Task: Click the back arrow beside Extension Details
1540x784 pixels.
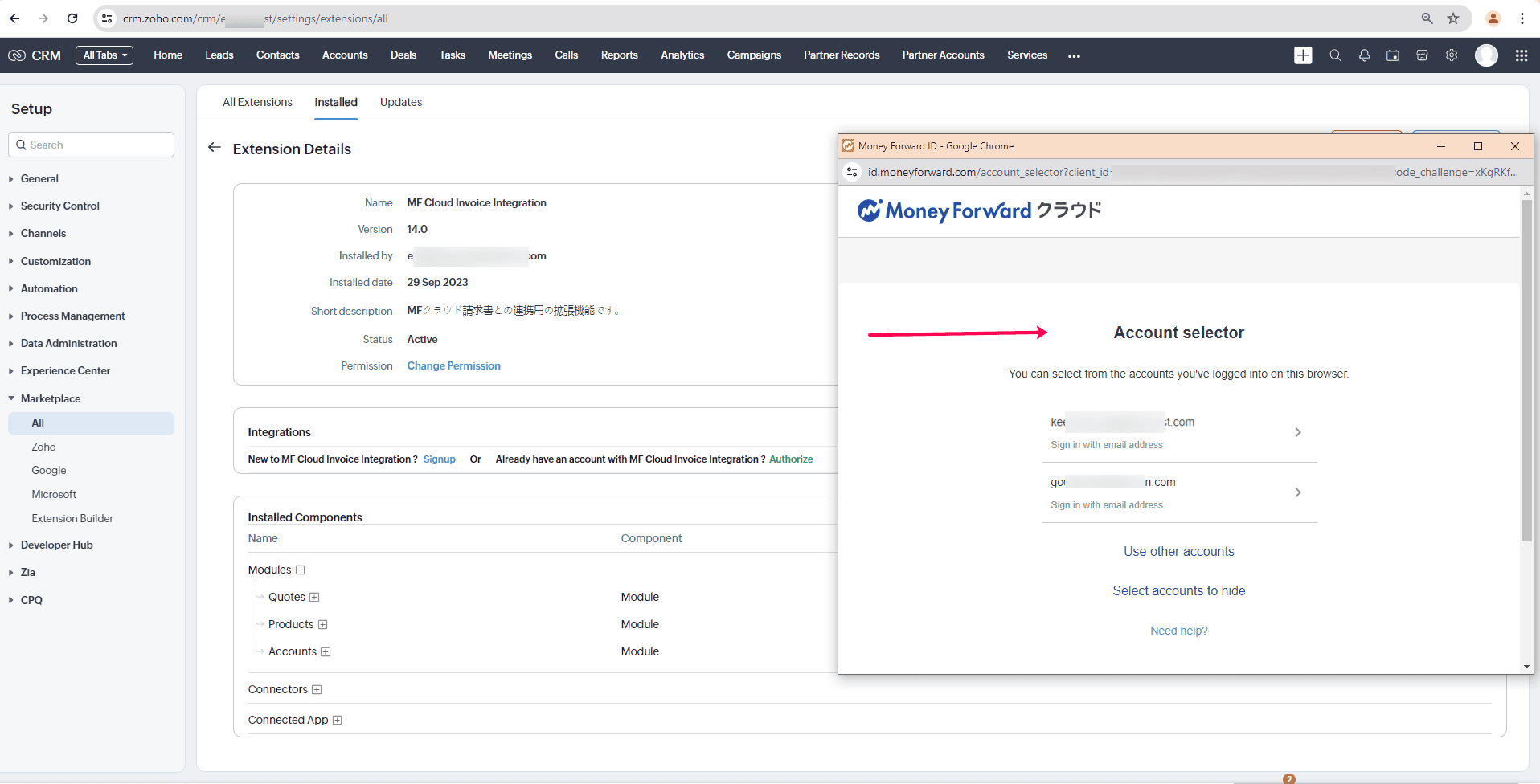Action: (x=215, y=148)
